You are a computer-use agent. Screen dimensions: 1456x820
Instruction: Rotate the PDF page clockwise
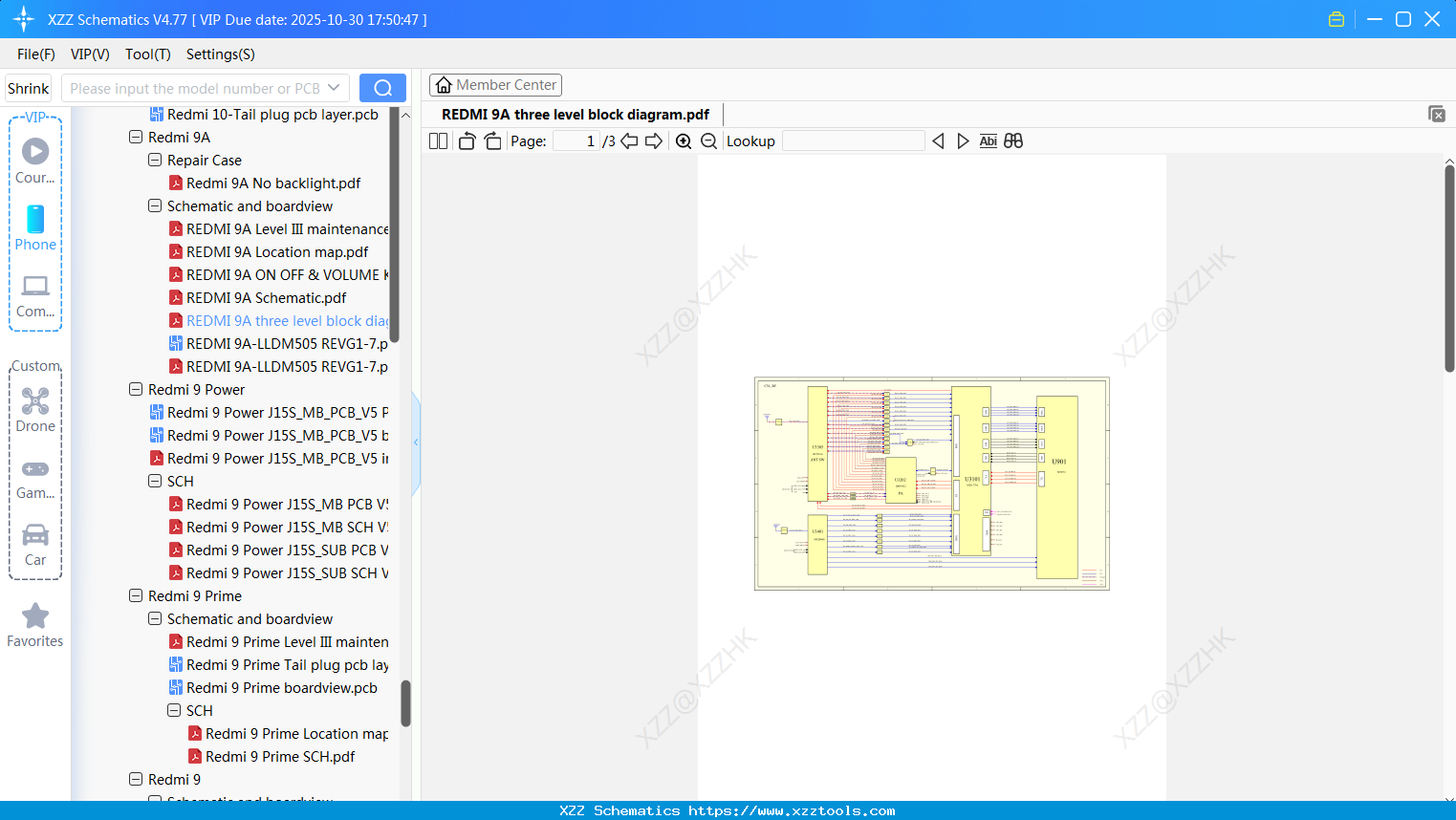491,140
